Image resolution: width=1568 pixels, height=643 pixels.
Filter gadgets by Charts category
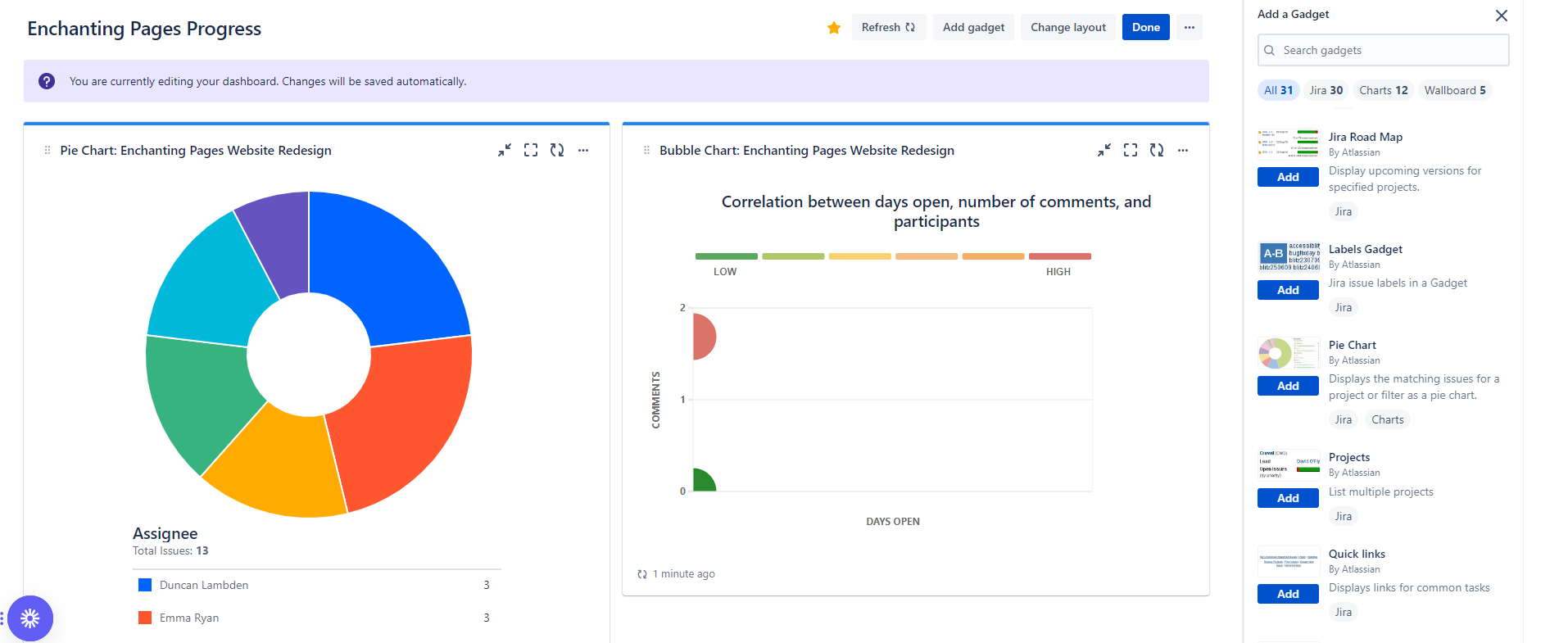[1383, 90]
